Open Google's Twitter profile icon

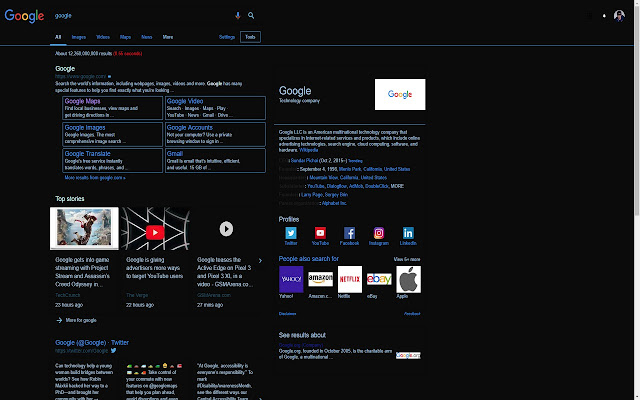pos(291,233)
